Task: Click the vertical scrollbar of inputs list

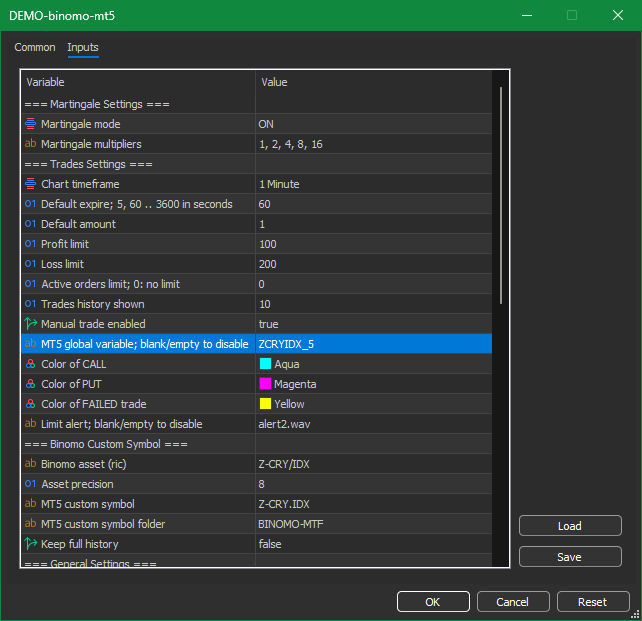Action: point(501,196)
